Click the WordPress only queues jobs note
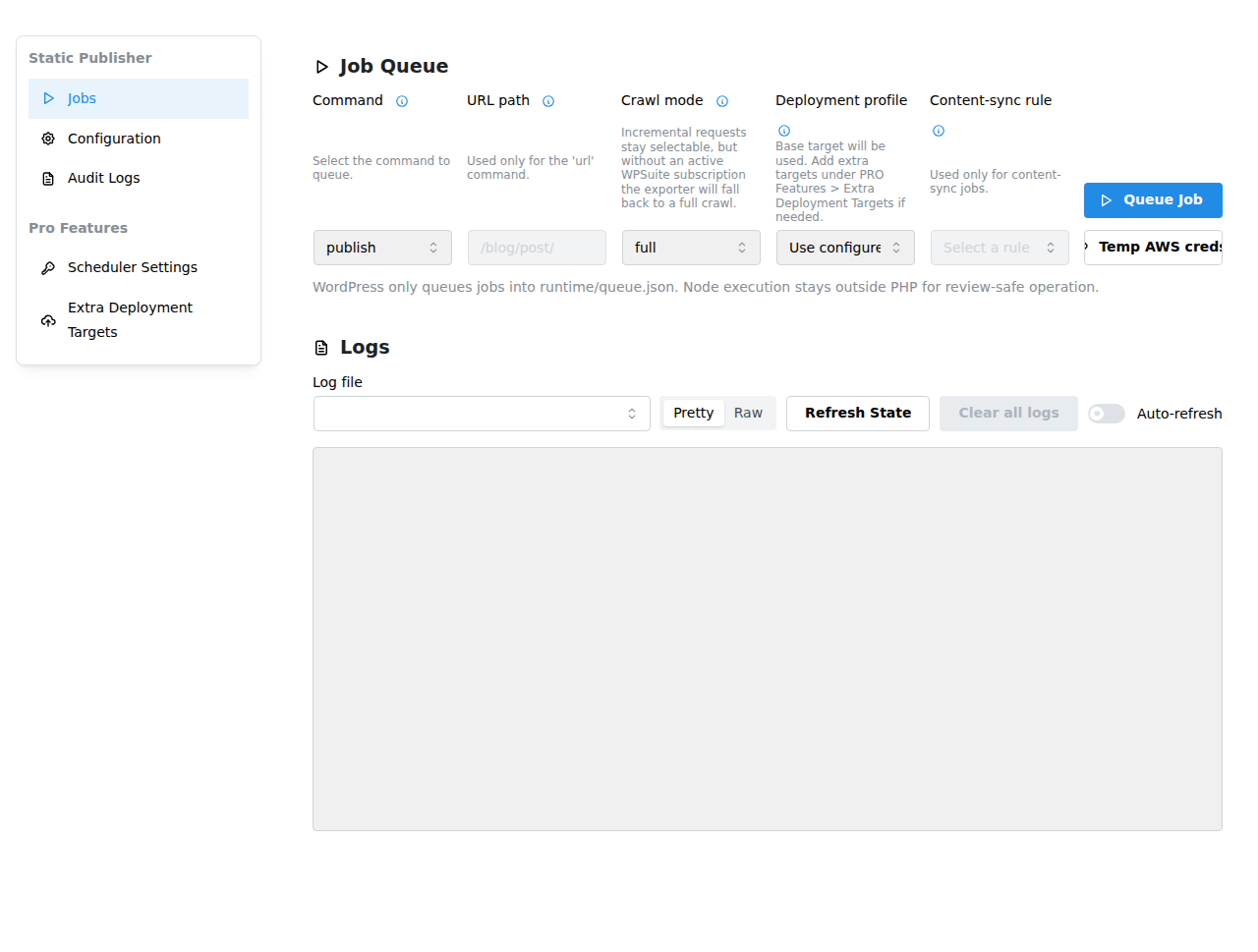Image resolution: width=1258 pixels, height=952 pixels. (x=706, y=287)
